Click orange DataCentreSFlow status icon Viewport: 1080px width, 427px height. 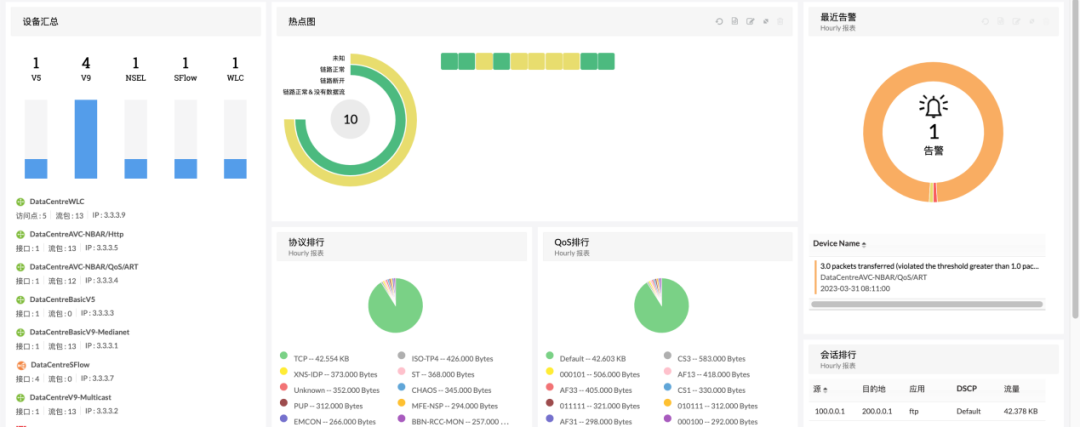pos(21,365)
